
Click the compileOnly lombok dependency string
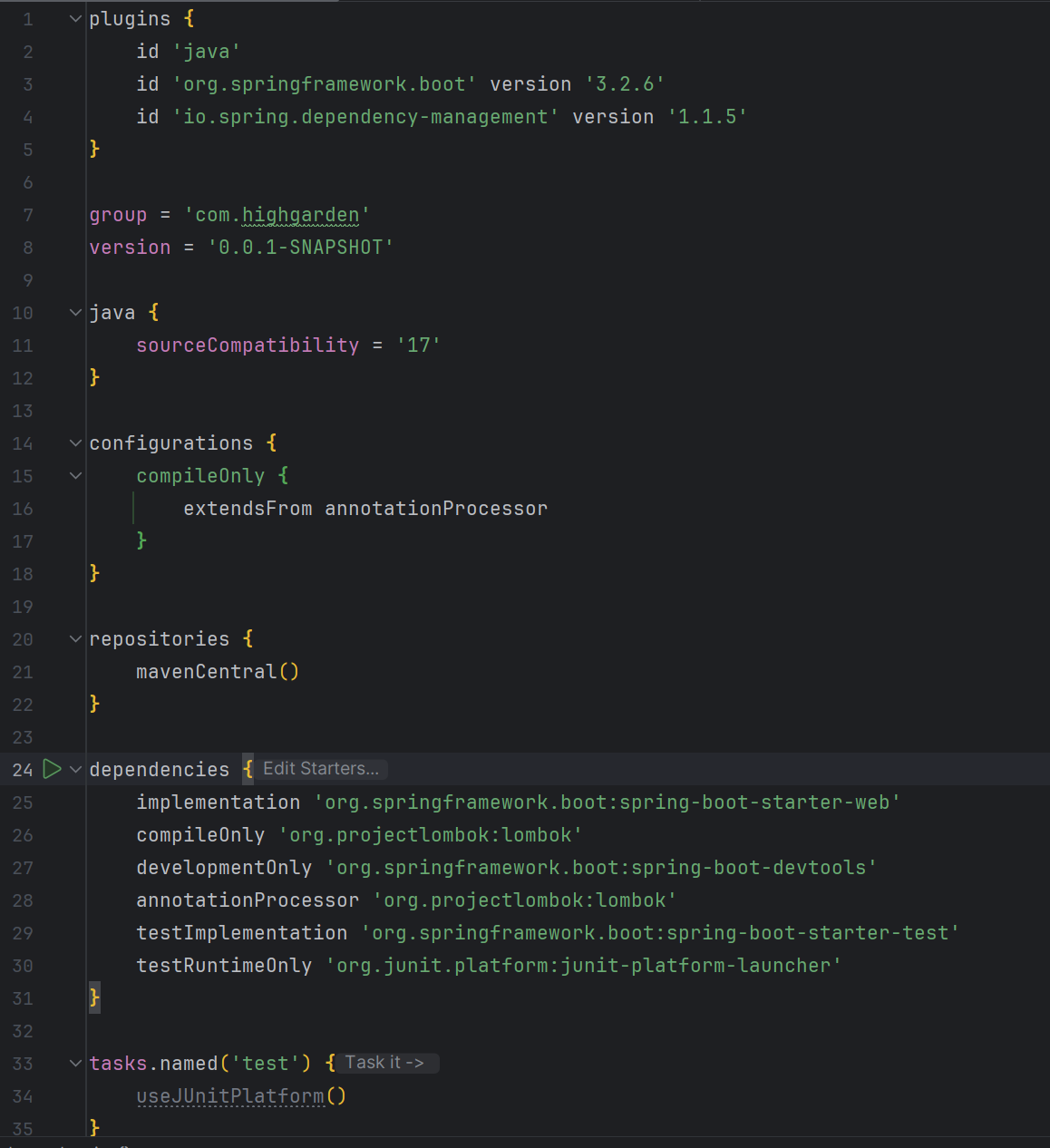[431, 835]
